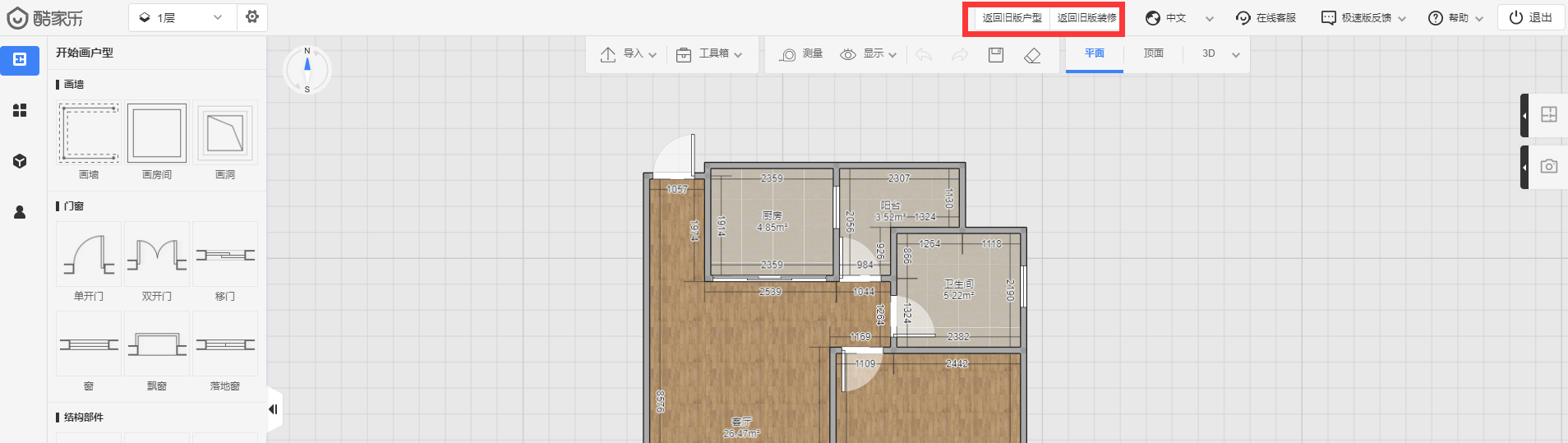The height and width of the screenshot is (443, 1568).
Task: Click the 酷家乐 logo
Action: click(44, 17)
